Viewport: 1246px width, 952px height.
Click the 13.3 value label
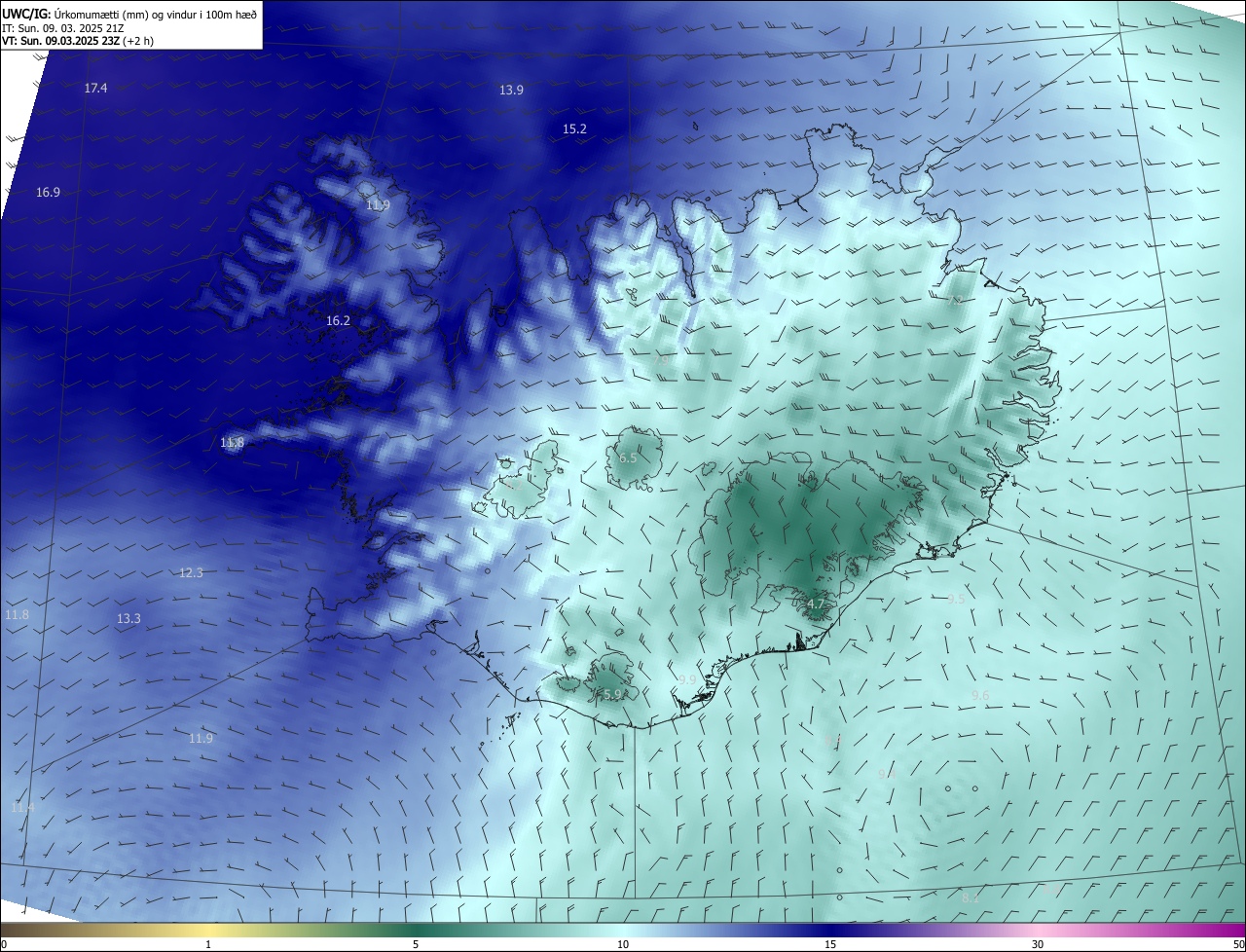(x=128, y=619)
